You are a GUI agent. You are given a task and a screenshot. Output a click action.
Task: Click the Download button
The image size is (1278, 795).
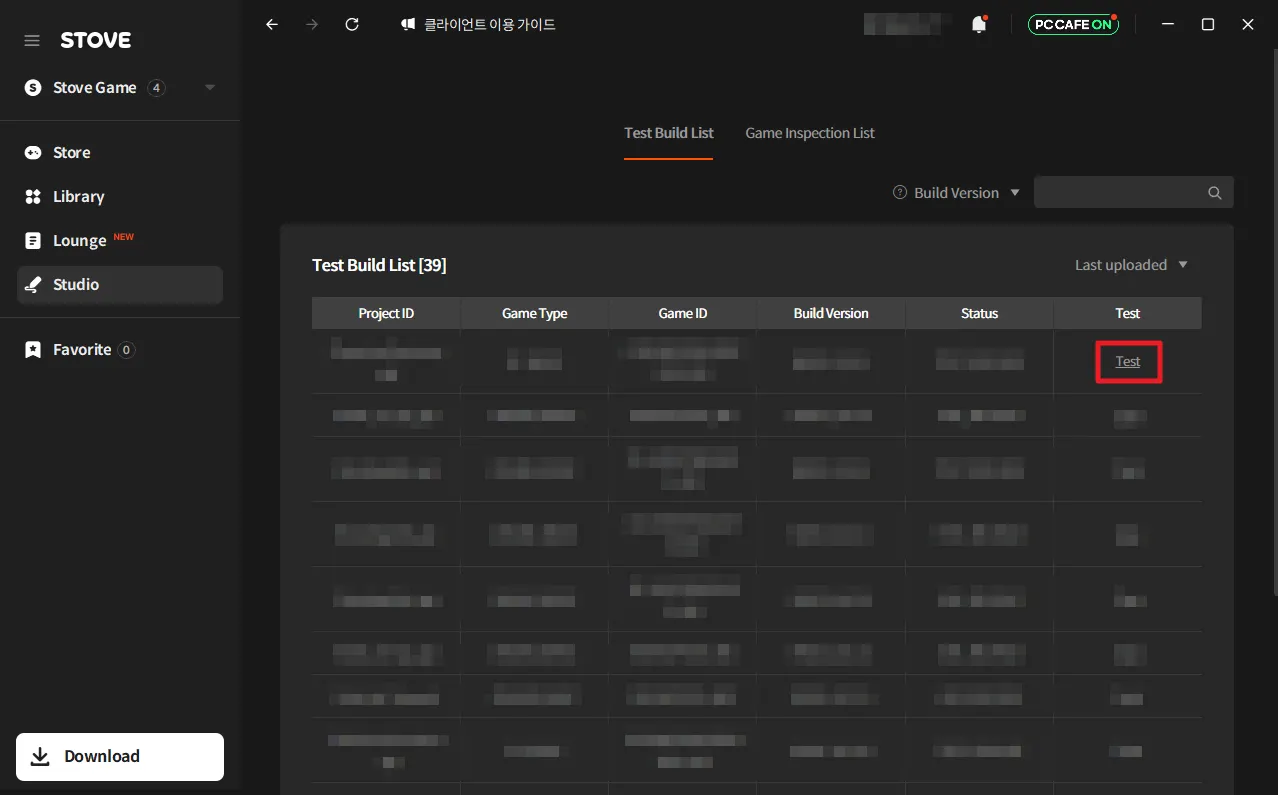click(120, 757)
